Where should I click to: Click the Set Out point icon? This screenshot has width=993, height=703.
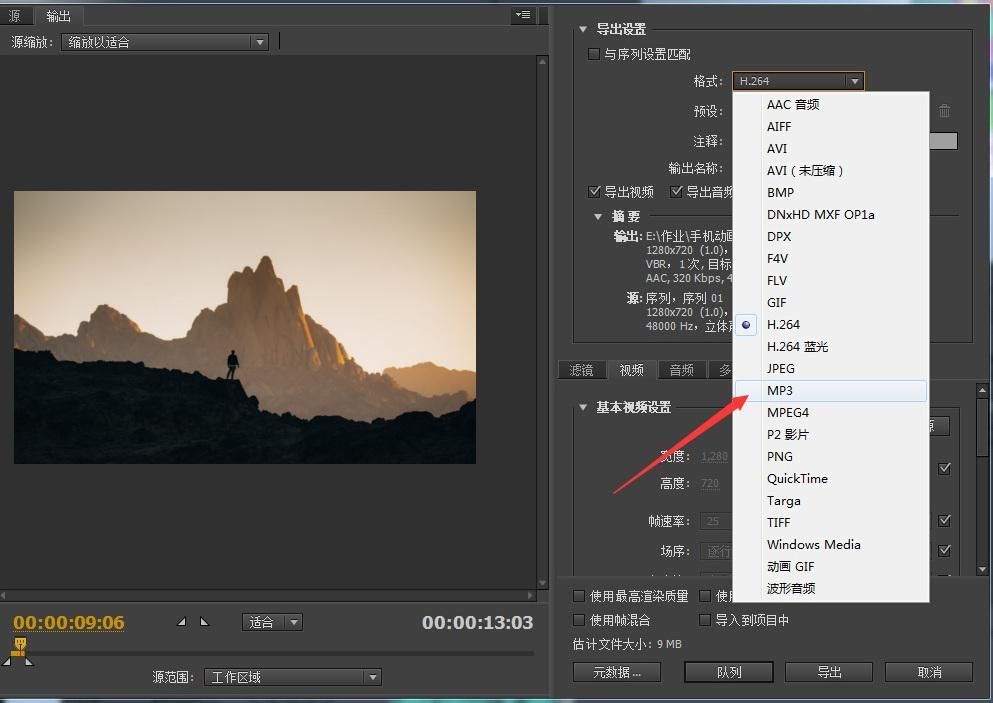point(204,621)
